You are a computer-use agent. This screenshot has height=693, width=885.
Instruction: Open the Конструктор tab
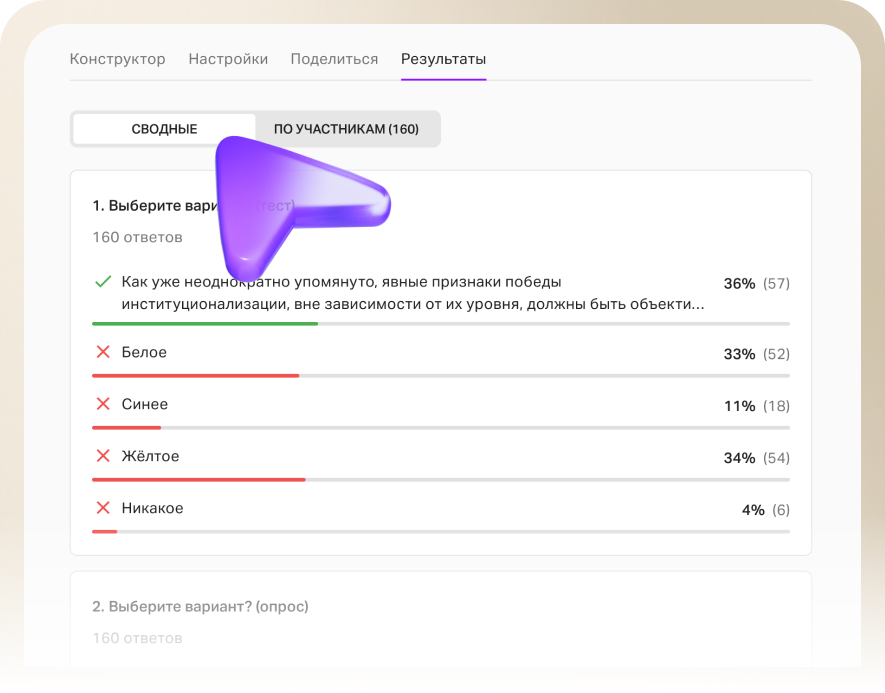point(117,59)
